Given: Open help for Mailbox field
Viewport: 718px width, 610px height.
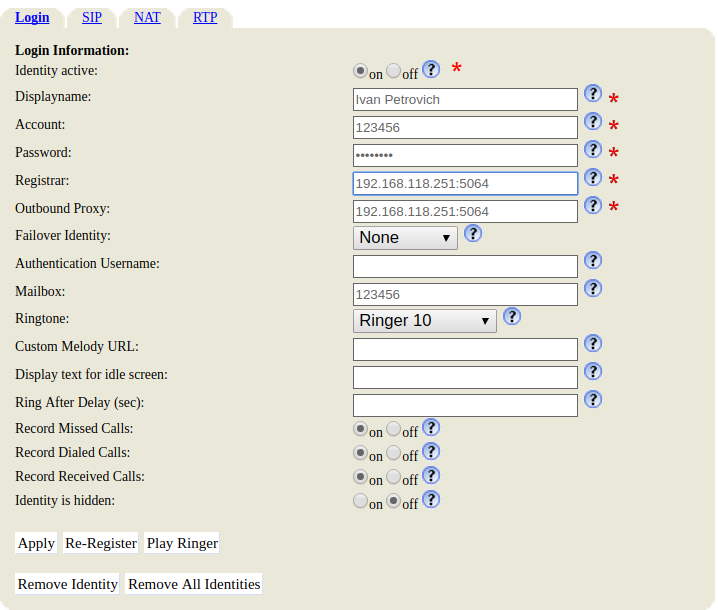Looking at the screenshot, I should [x=592, y=289].
